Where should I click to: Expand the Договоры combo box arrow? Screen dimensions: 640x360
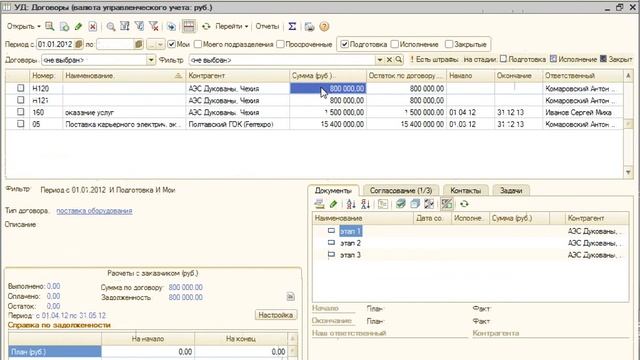pyautogui.click(x=151, y=60)
